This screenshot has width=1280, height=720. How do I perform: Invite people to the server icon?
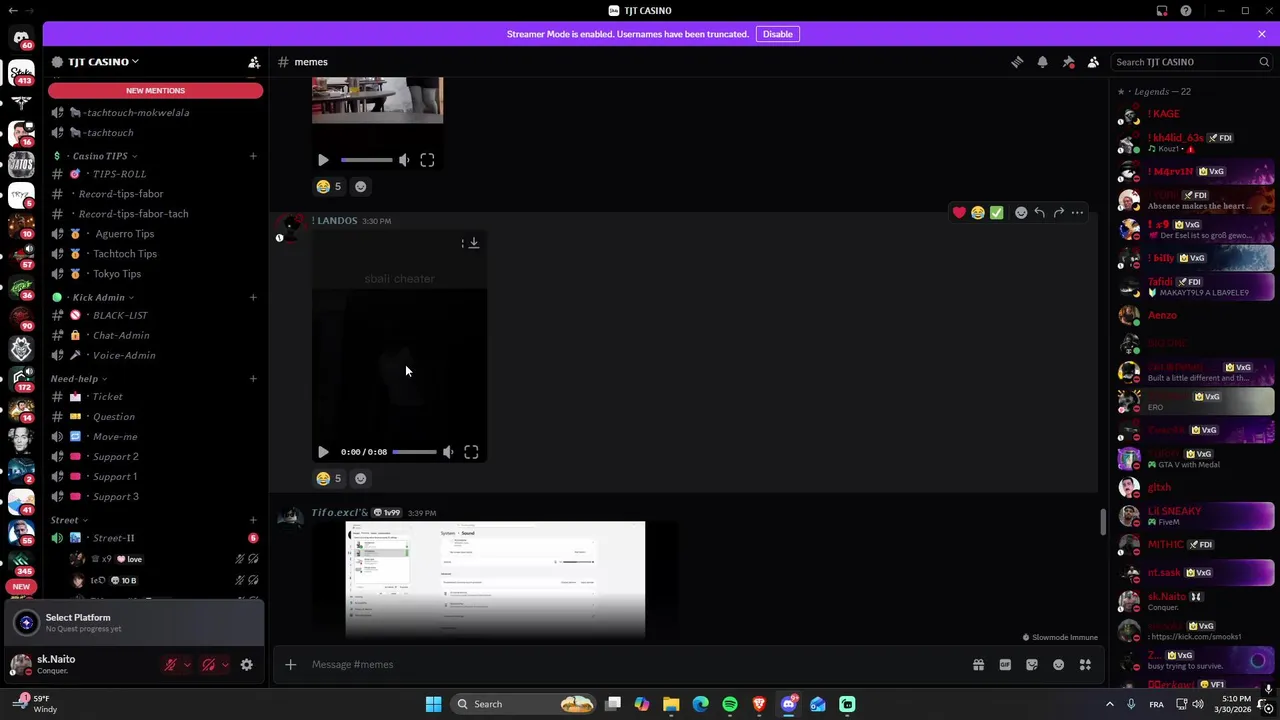click(x=254, y=62)
